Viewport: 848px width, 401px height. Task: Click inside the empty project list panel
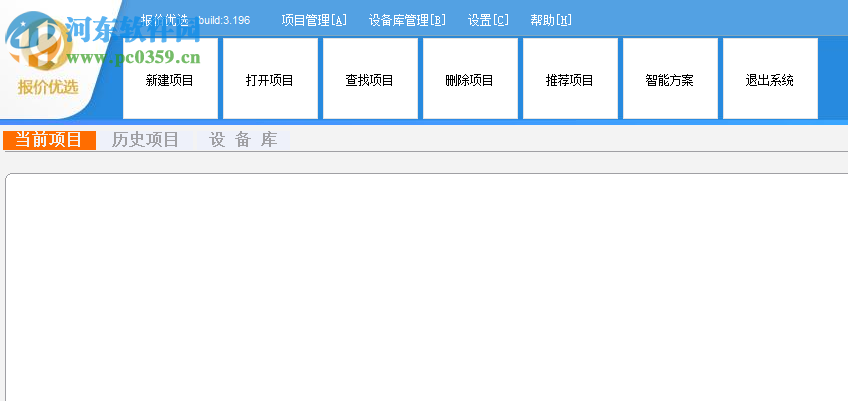click(x=427, y=287)
